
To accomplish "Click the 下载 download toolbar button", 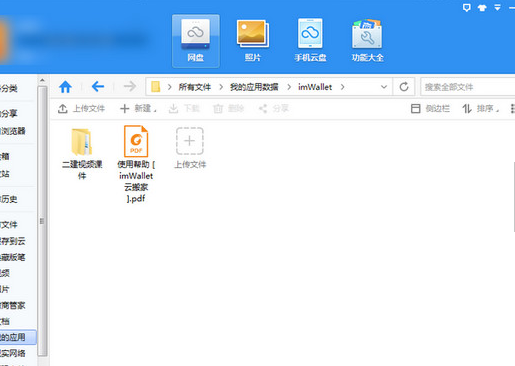I will pos(184,108).
